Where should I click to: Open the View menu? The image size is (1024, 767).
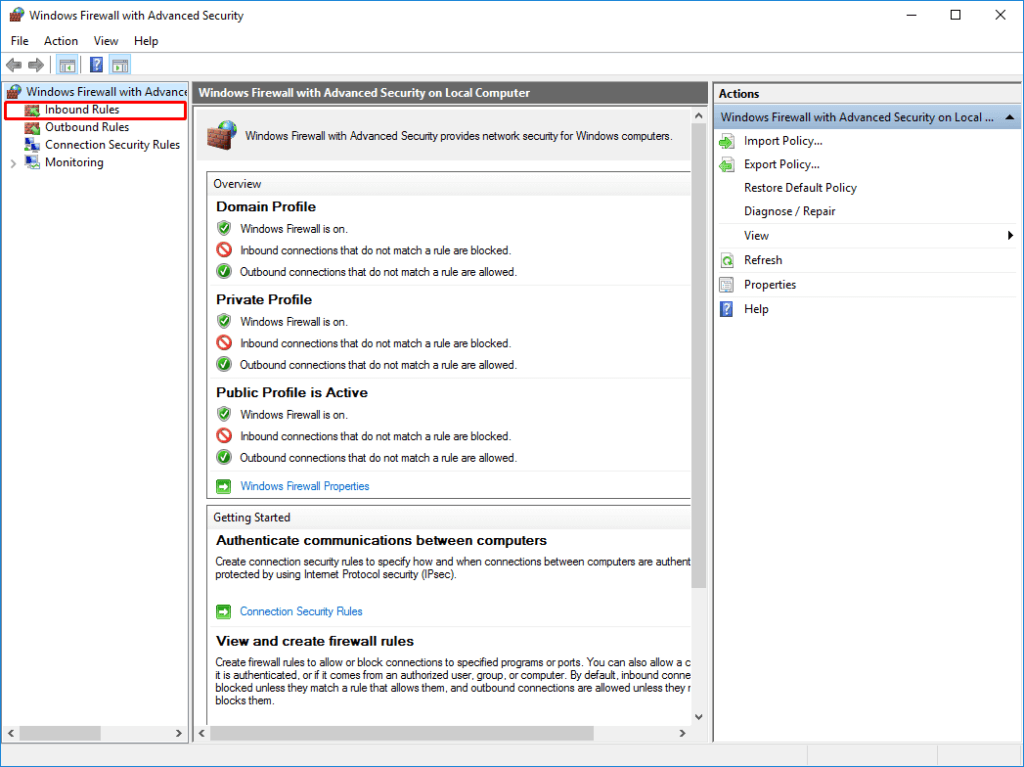pyautogui.click(x=106, y=41)
